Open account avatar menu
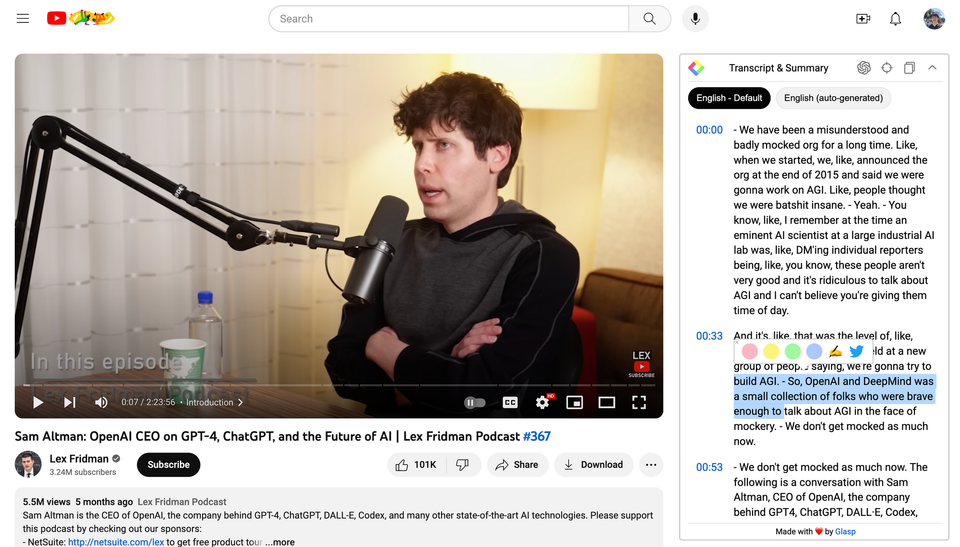This screenshot has height=547, width=960. [x=934, y=18]
